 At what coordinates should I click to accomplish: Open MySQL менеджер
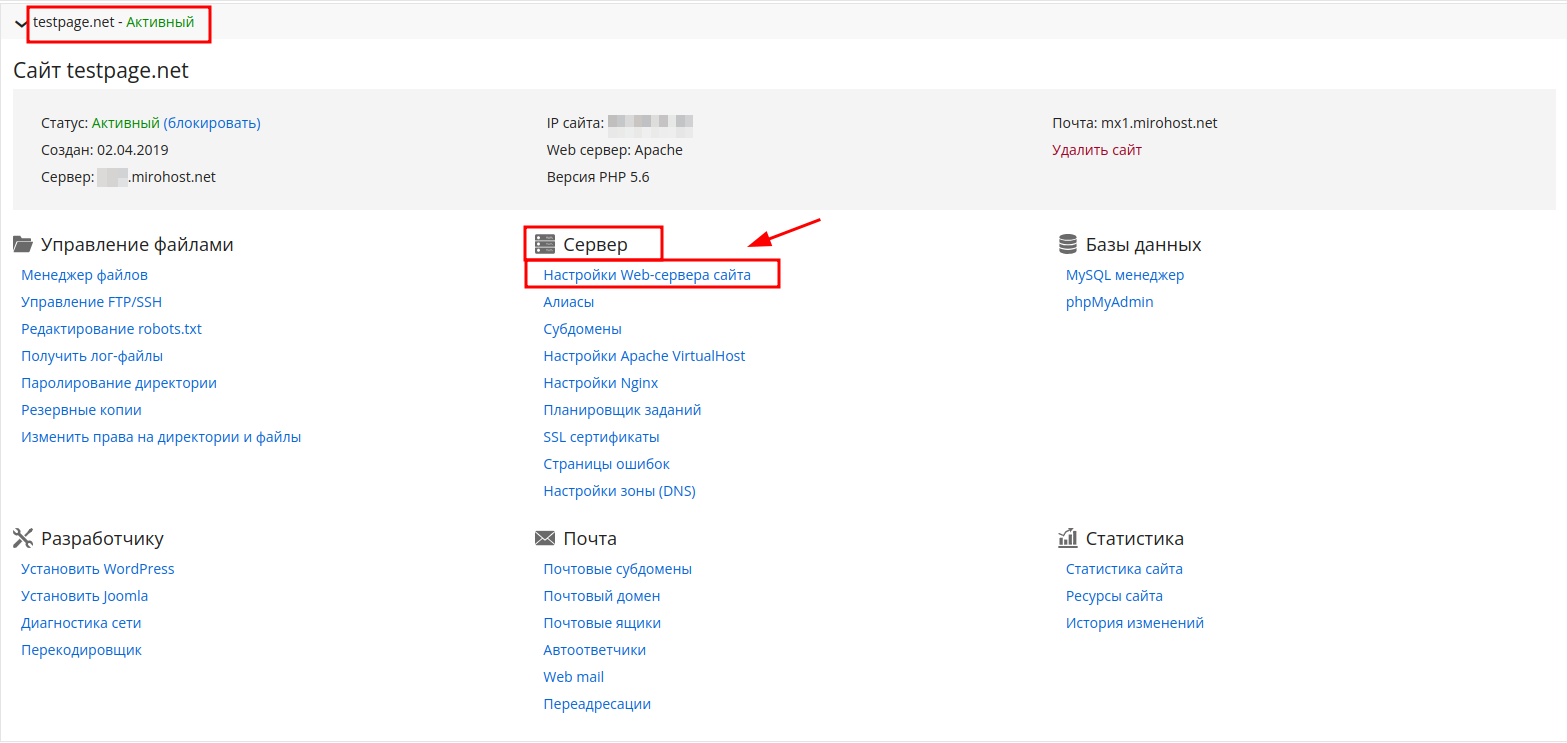point(1125,275)
